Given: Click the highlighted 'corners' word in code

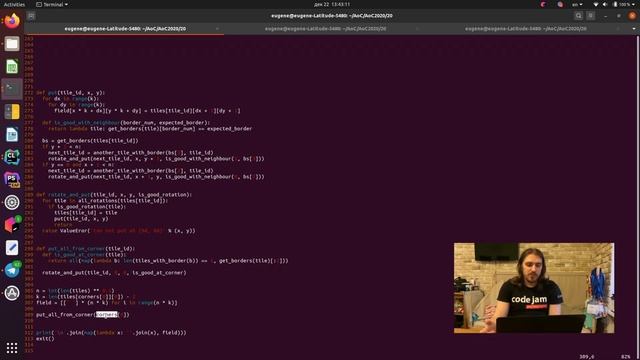Looking at the screenshot, I should pyautogui.click(x=107, y=315).
